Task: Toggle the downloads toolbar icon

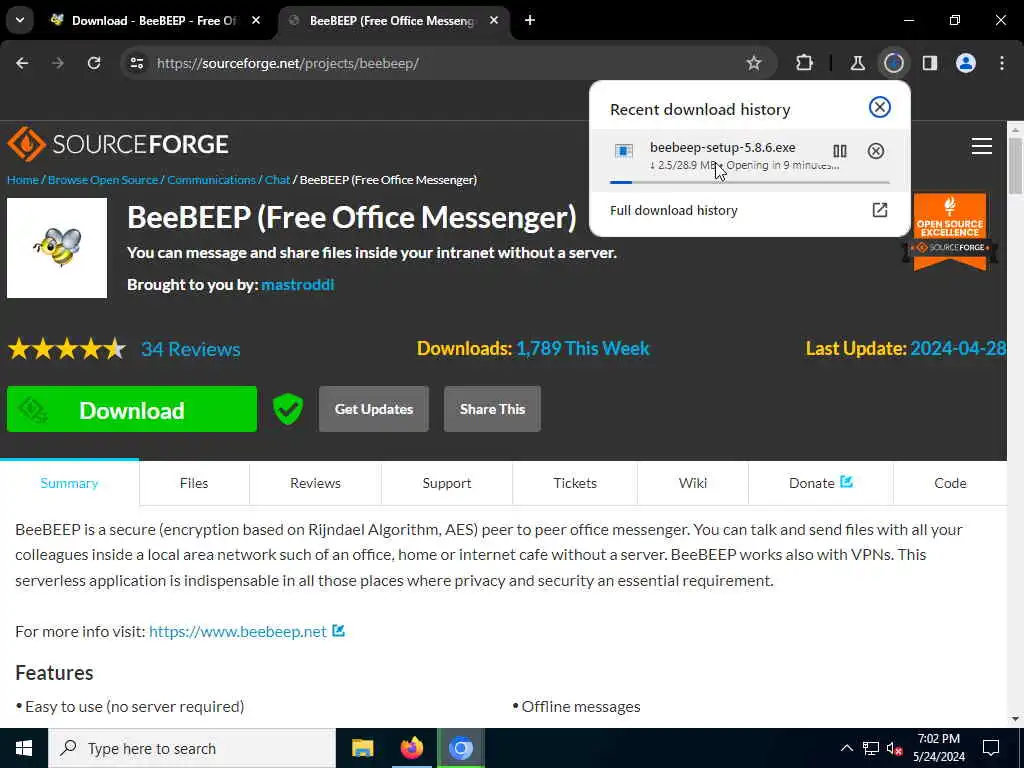Action: point(893,63)
